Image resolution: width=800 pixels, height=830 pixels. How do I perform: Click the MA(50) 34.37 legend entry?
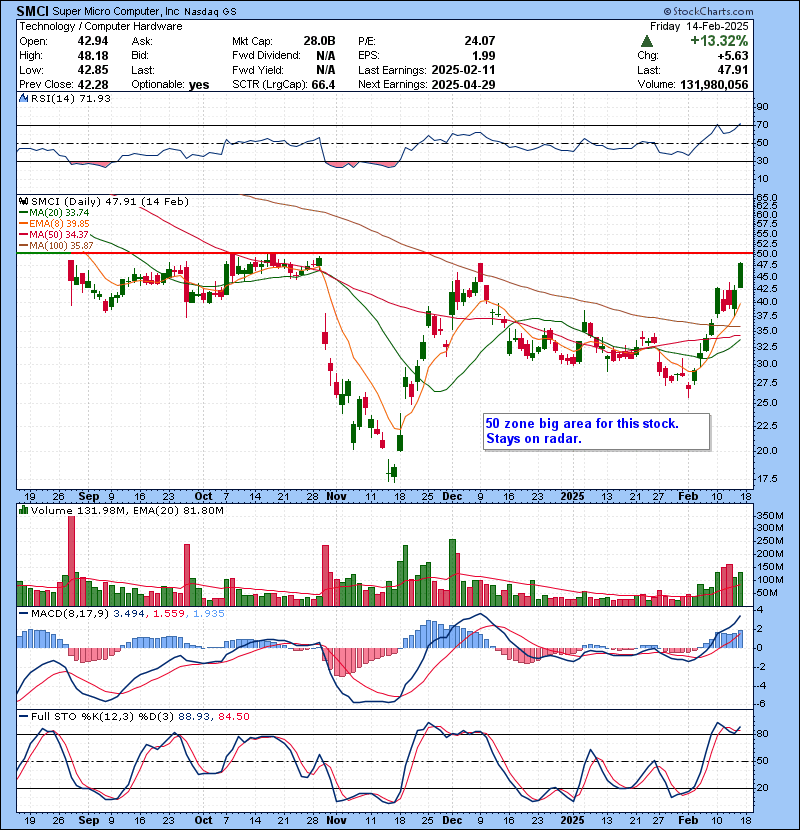click(54, 234)
